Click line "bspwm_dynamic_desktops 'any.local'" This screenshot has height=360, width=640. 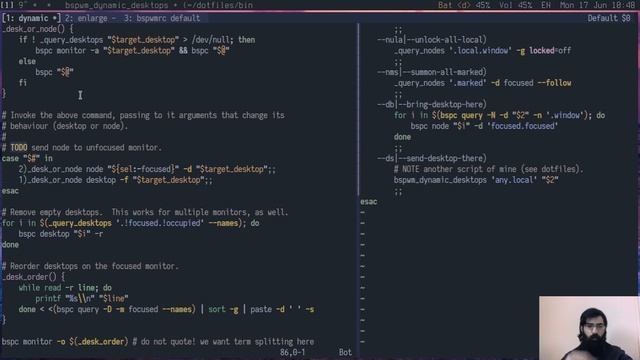pos(476,180)
